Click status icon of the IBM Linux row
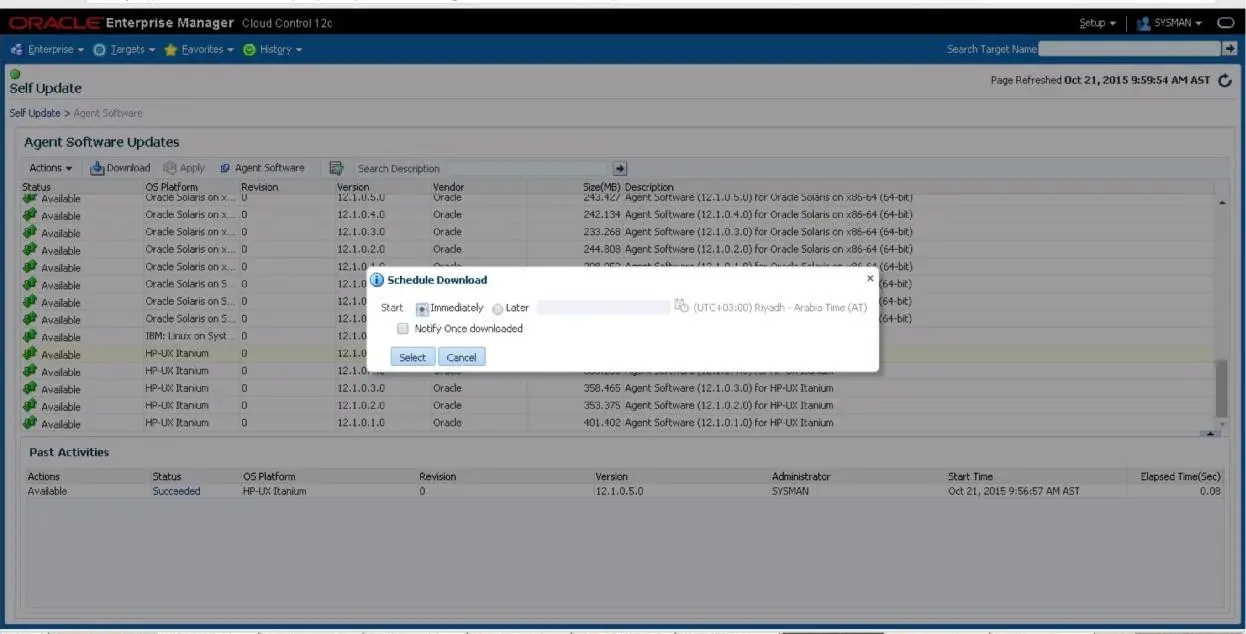The width and height of the screenshot is (1246, 634). coord(29,337)
